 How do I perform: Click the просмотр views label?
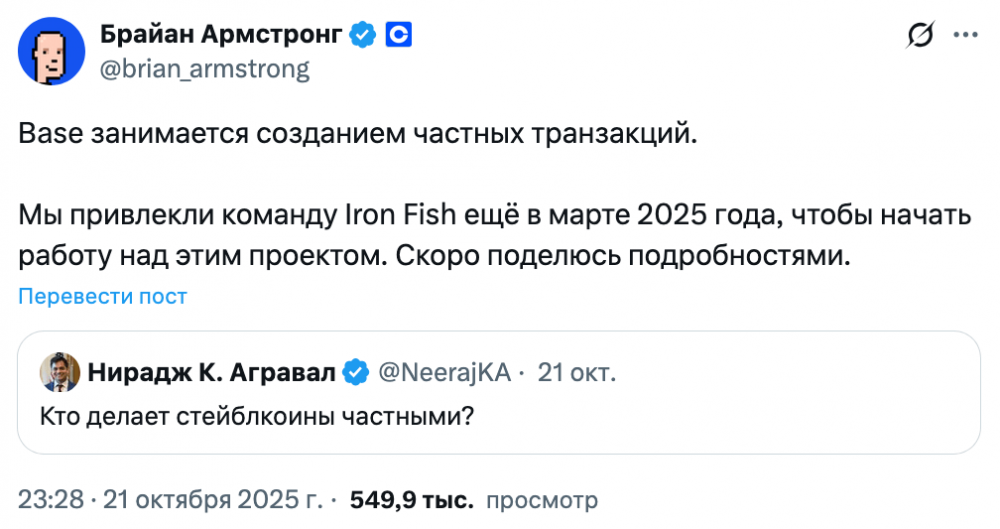(542, 499)
